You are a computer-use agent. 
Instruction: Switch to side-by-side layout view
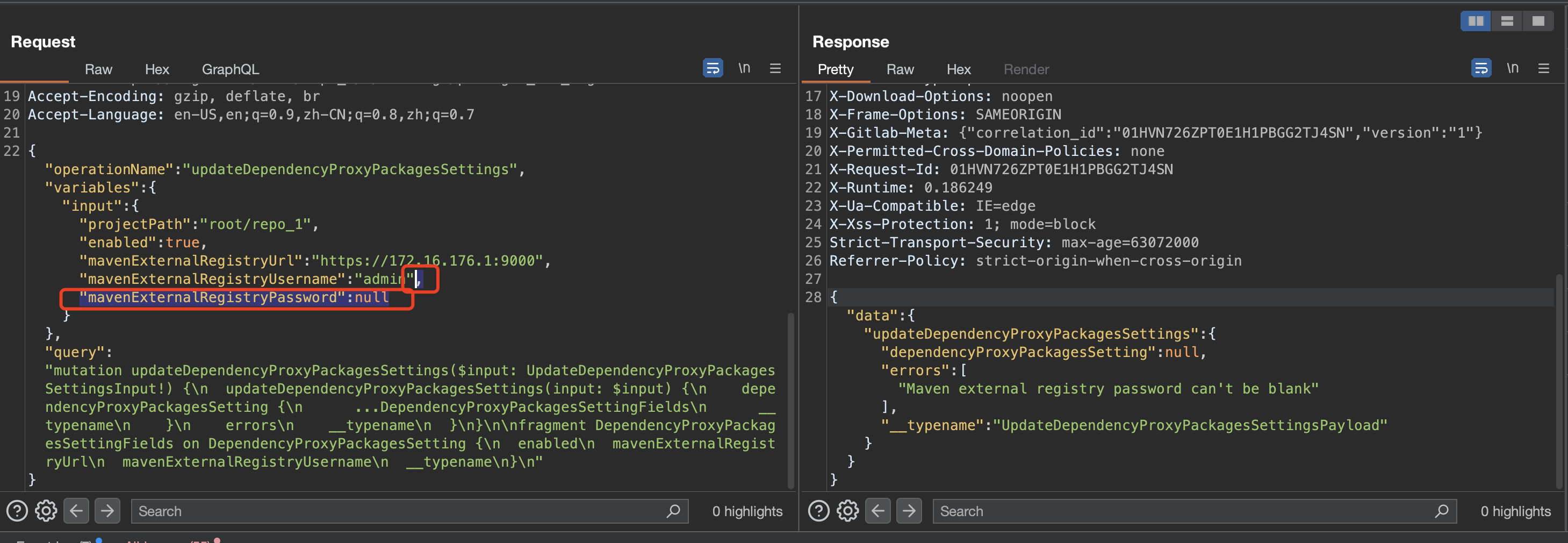(1476, 22)
